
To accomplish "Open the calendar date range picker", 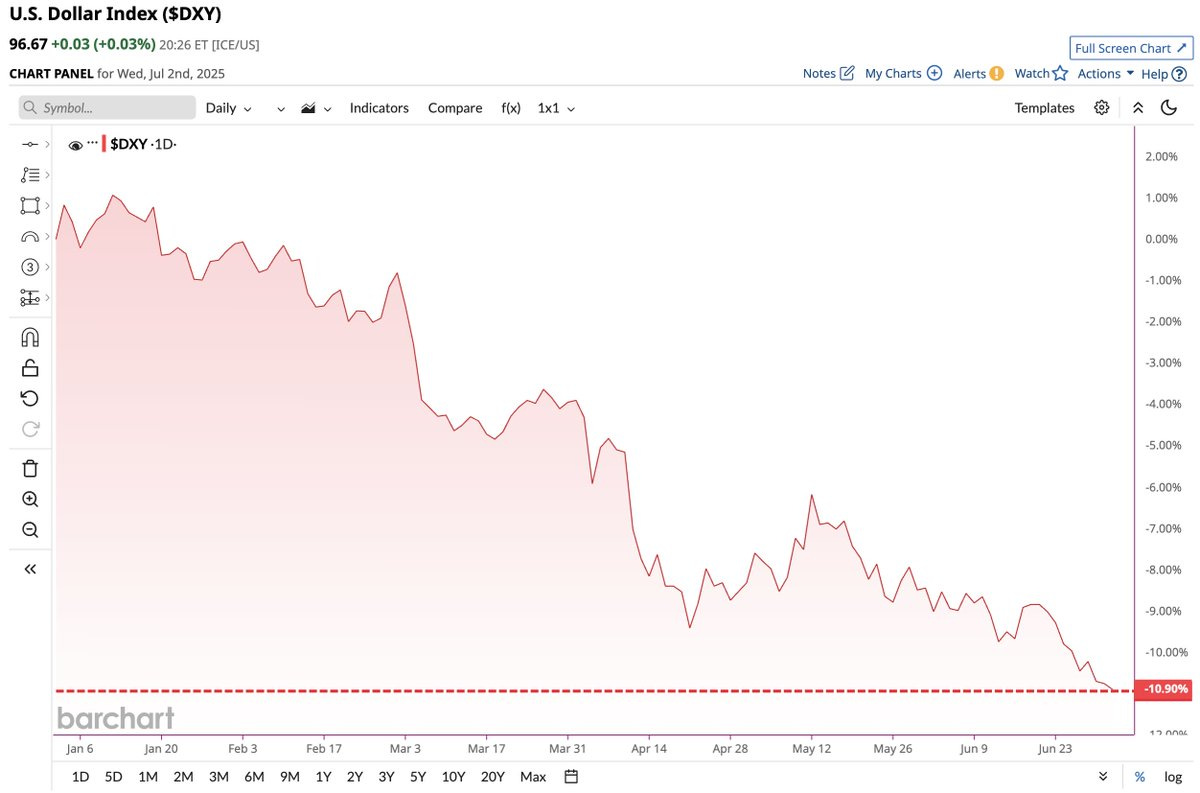I will (571, 777).
